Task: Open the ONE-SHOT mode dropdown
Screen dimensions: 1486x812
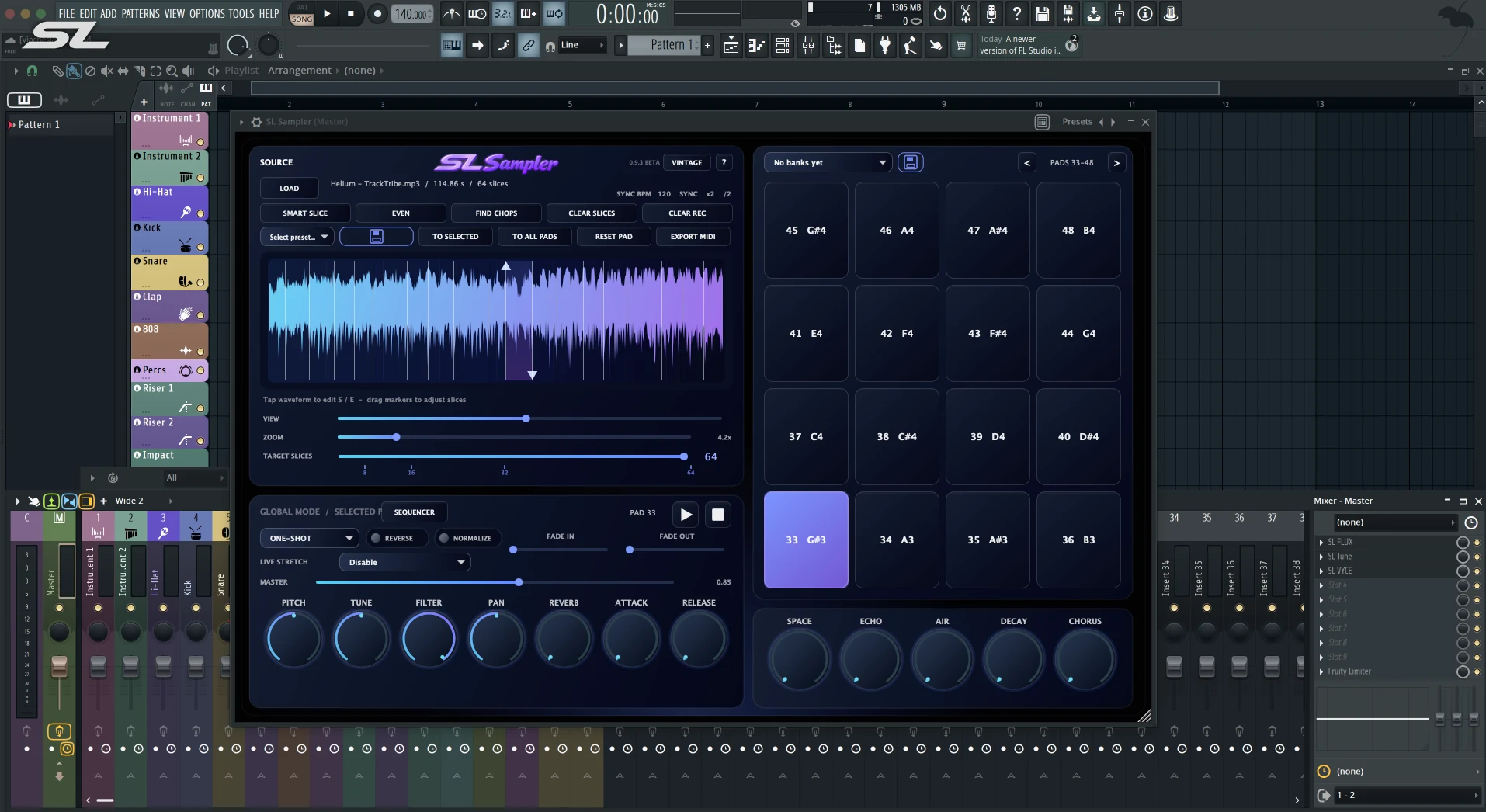Action: (x=310, y=538)
